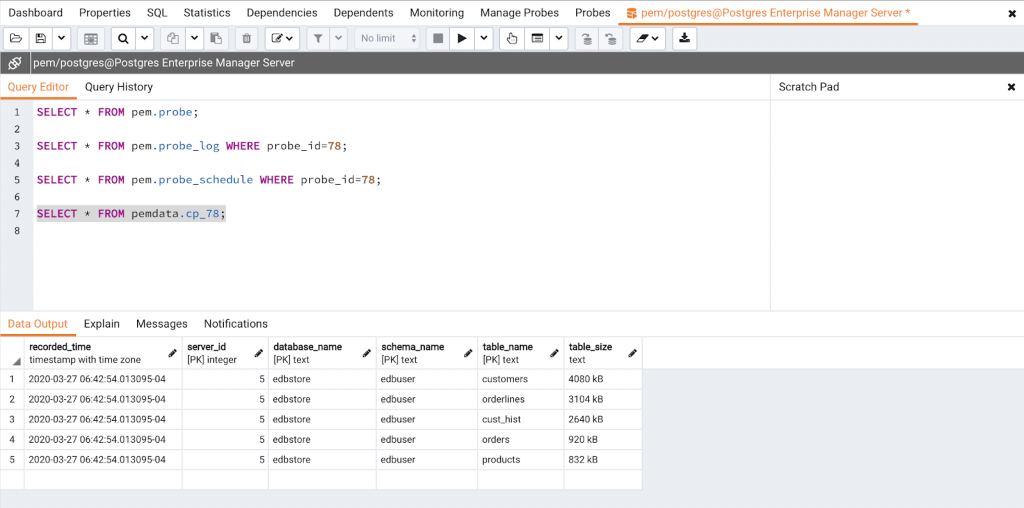Open the No limit rows dropdown
This screenshot has height=508, width=1024.
[389, 38]
